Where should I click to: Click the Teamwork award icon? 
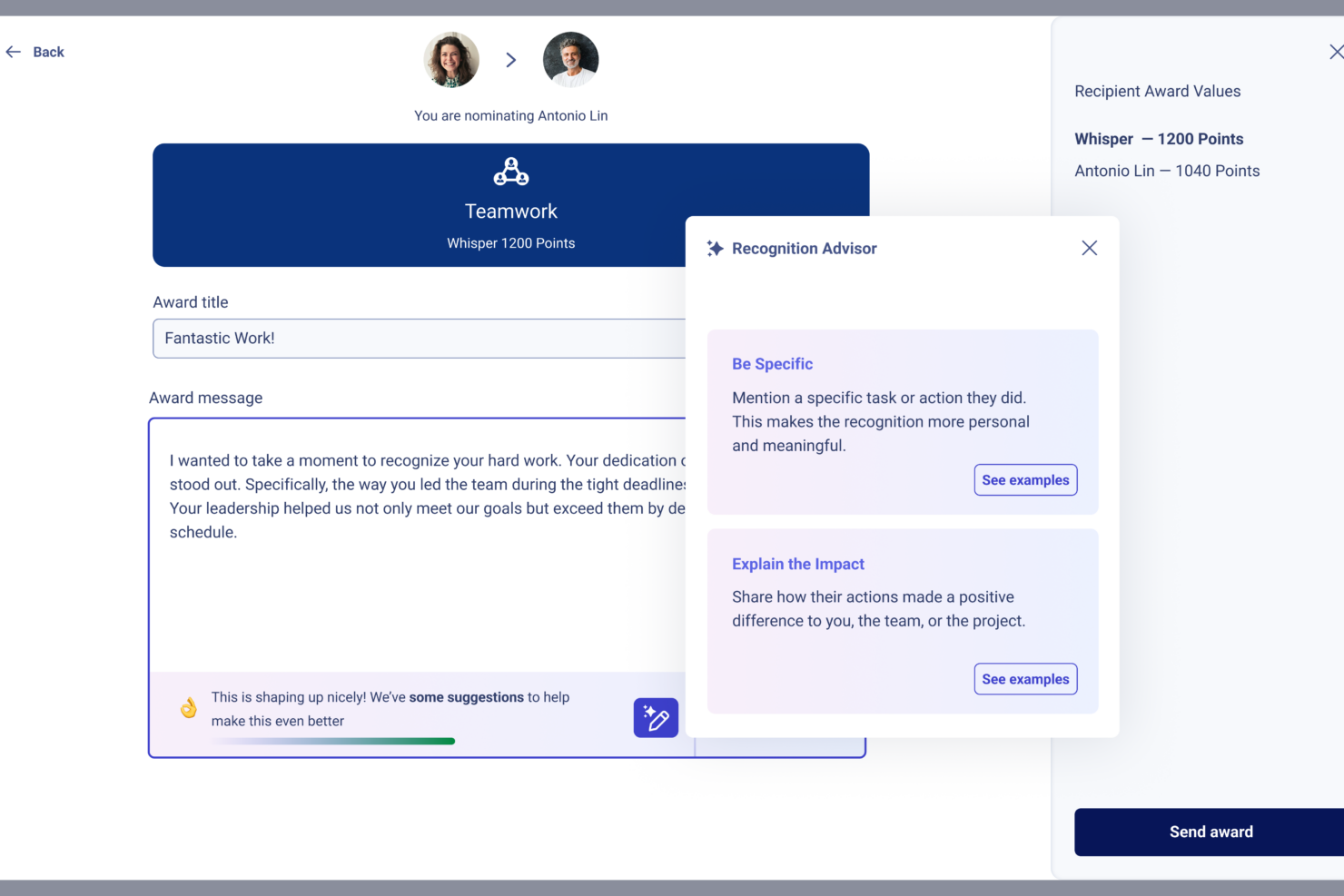pos(511,172)
